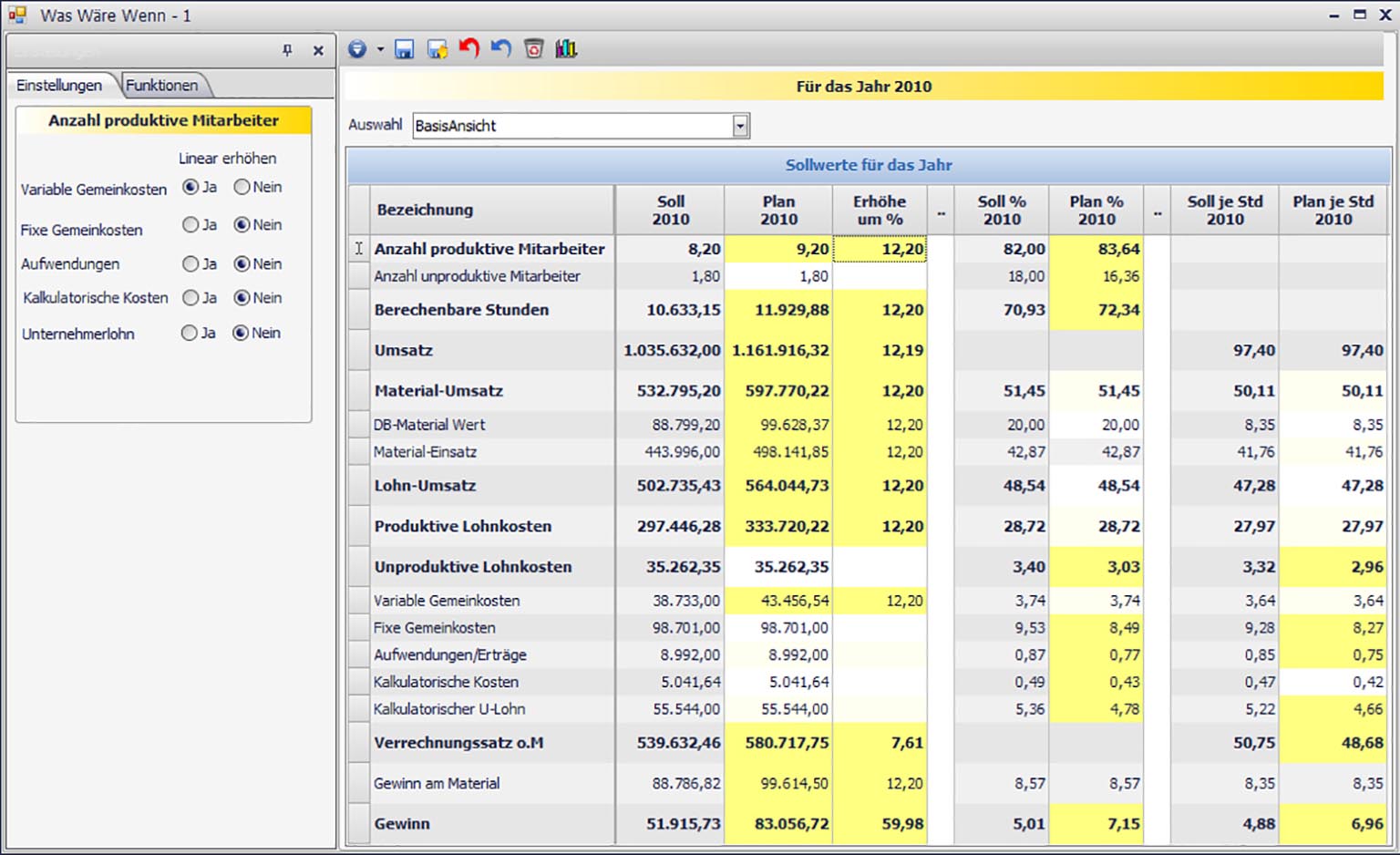The height and width of the screenshot is (855, 1400).
Task: Expand the arrow next to the filter icon
Action: (x=380, y=49)
